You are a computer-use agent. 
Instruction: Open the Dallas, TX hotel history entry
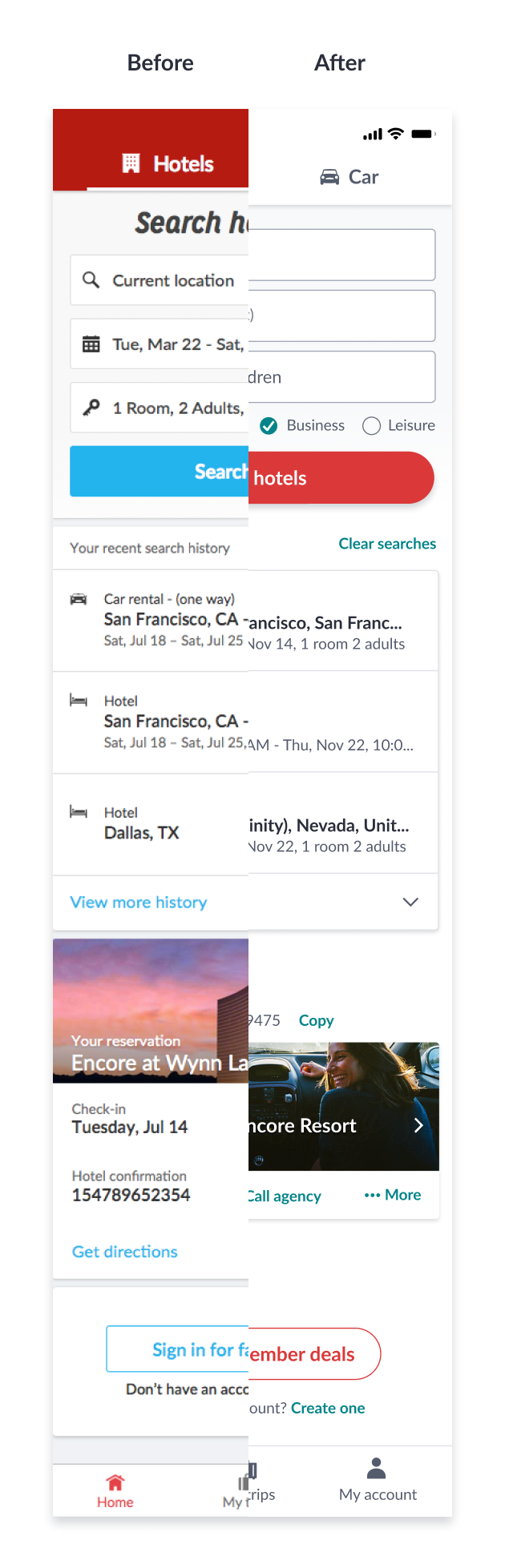point(142,824)
